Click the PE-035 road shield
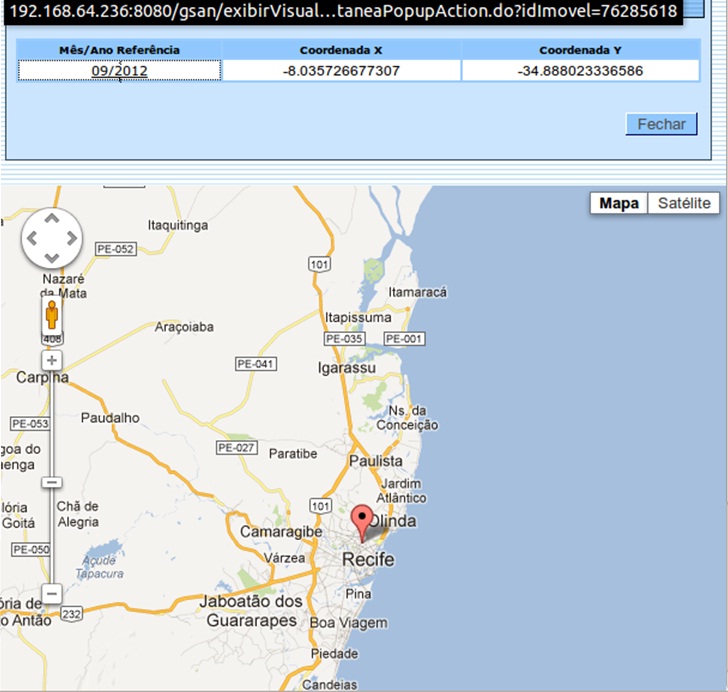Screen dimensions: 728x692 (x=344, y=339)
